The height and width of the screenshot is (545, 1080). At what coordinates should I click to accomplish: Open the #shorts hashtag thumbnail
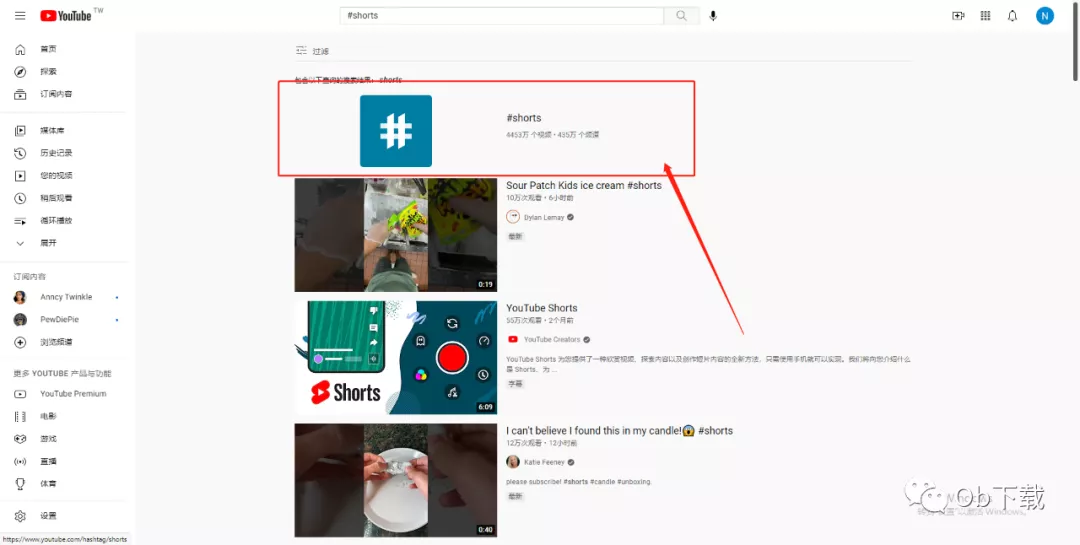(395, 131)
